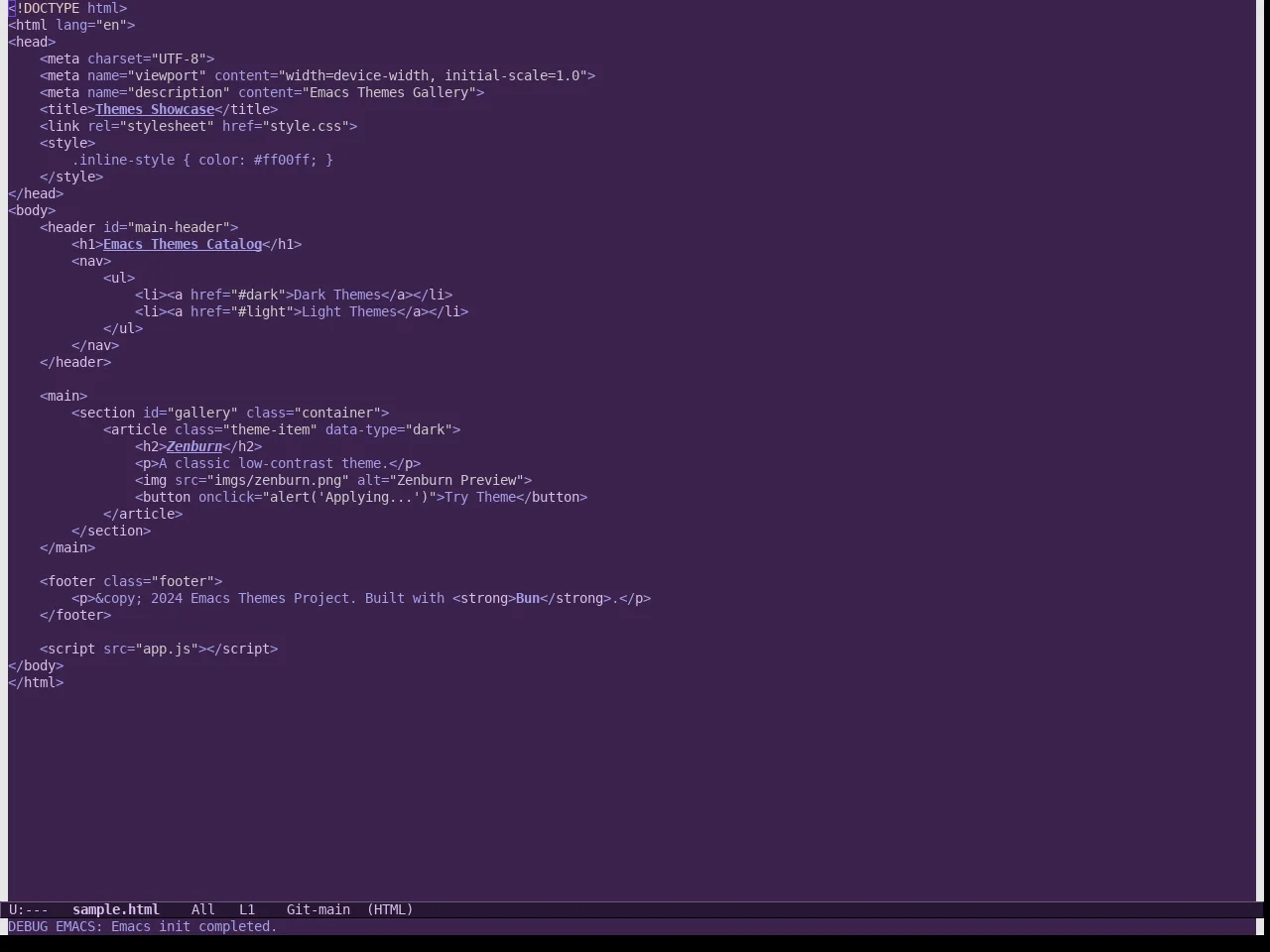
Task: Click the 'container' class value
Action: click(337, 413)
